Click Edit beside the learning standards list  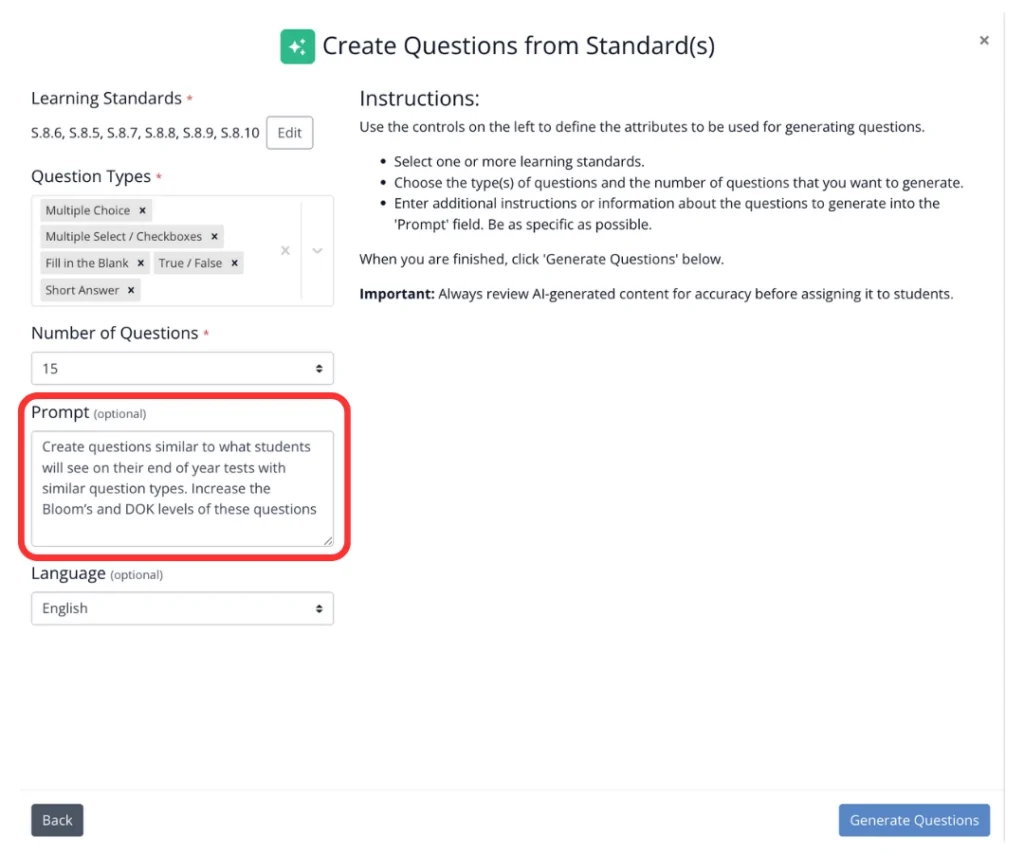click(x=289, y=132)
